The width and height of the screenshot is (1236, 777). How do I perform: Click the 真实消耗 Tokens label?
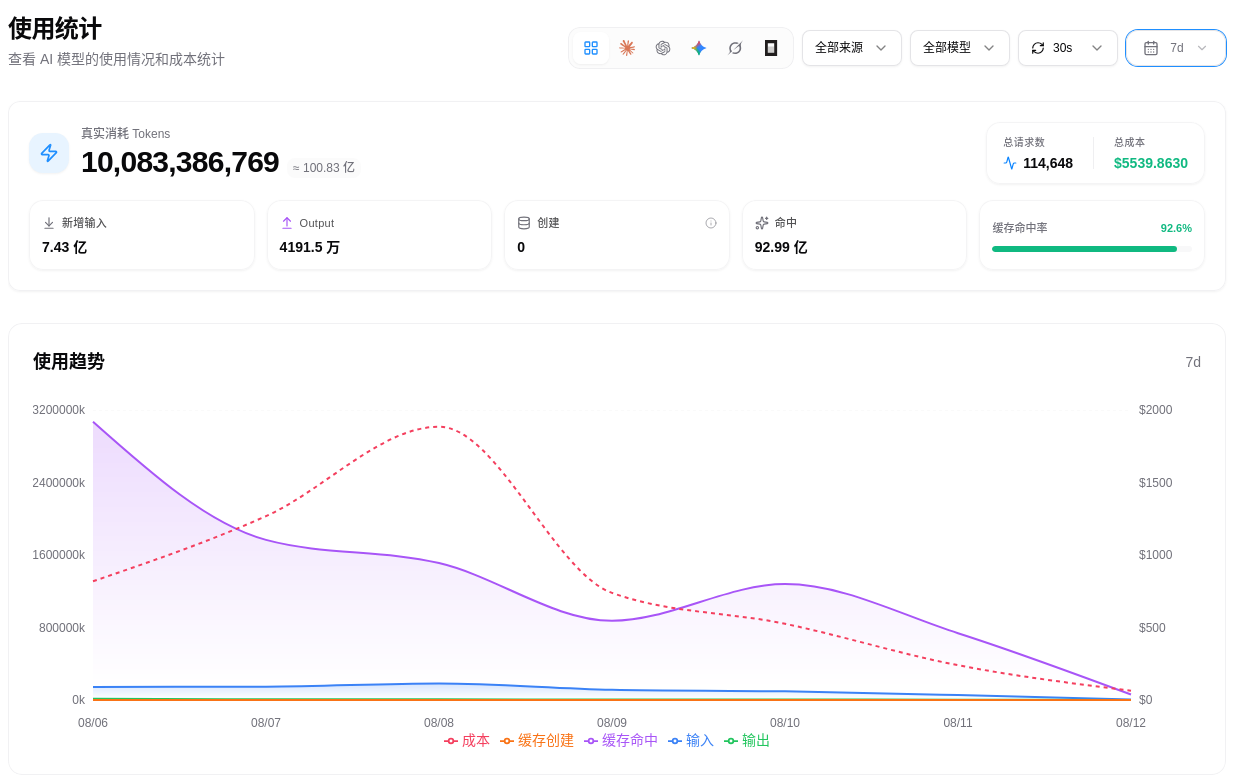pos(126,133)
